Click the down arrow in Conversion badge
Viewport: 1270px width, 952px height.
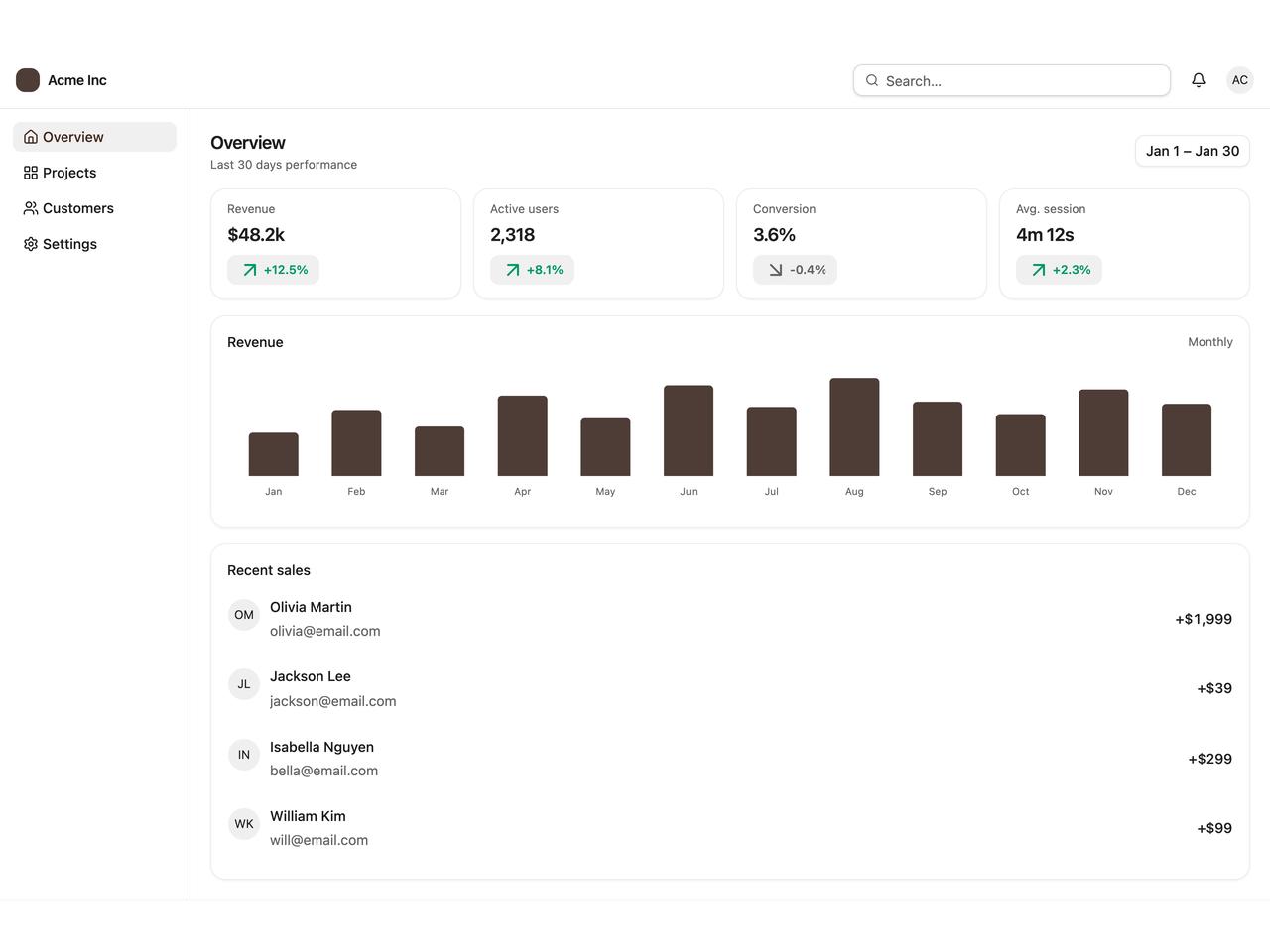[776, 270]
